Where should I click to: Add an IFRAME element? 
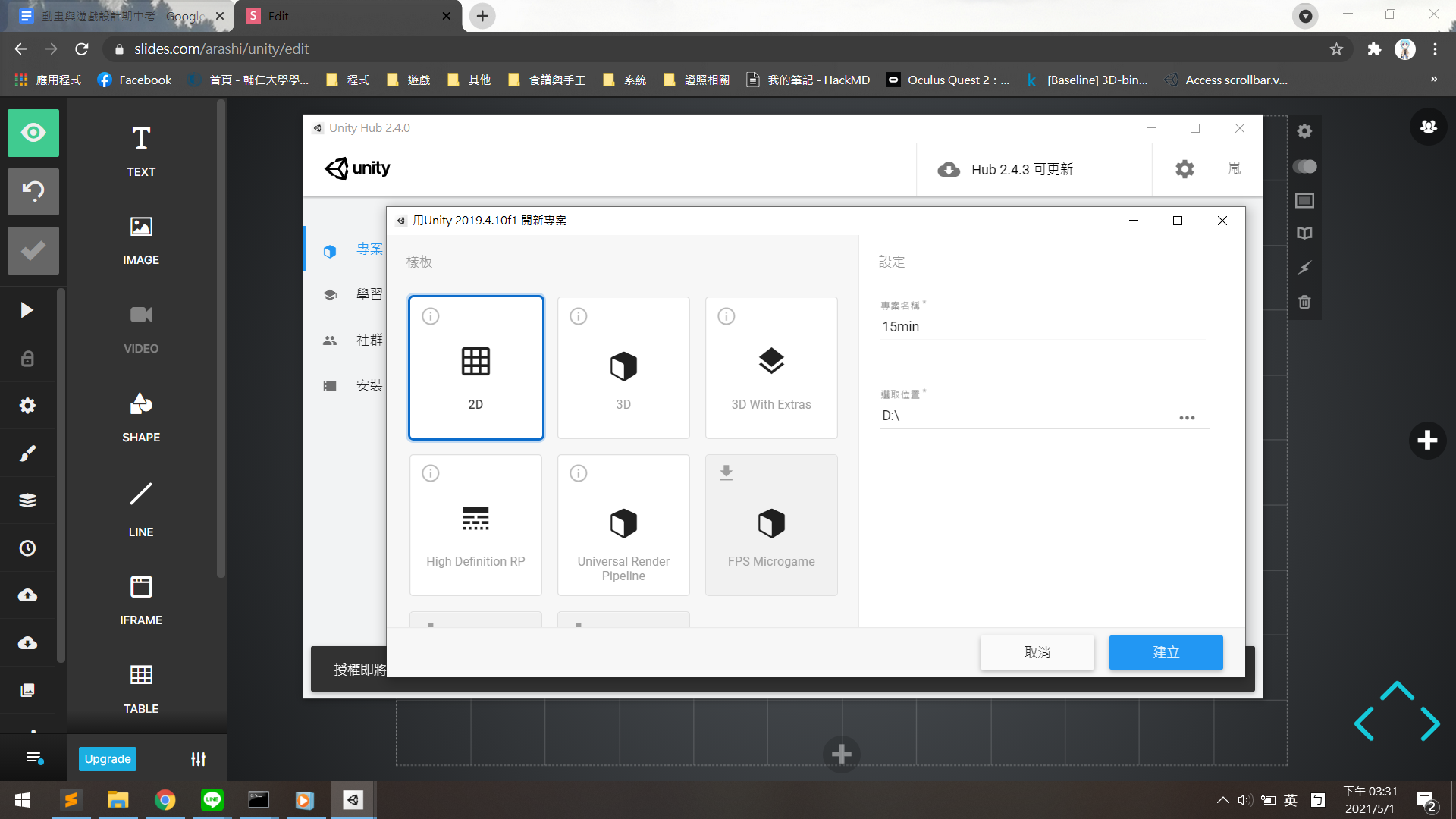(141, 599)
